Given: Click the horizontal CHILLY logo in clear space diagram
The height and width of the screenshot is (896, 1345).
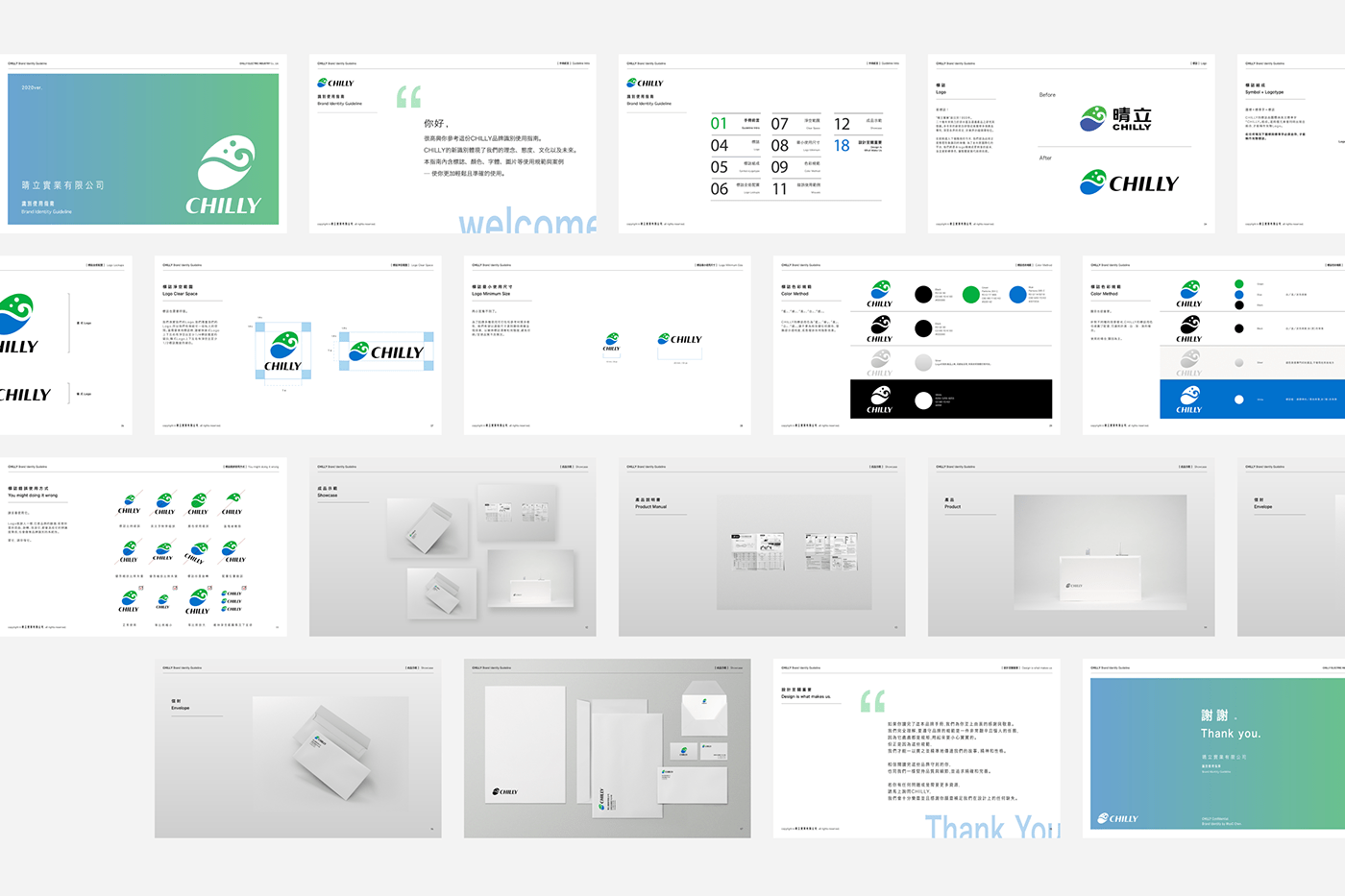Looking at the screenshot, I should pos(385,351).
